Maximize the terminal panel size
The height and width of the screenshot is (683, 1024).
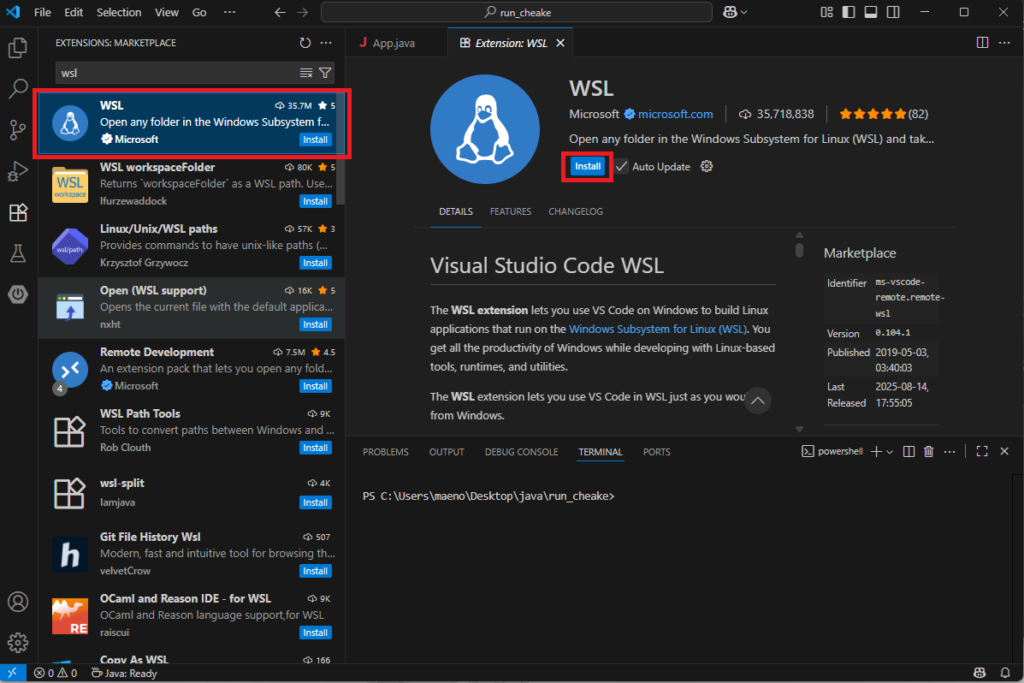(982, 452)
